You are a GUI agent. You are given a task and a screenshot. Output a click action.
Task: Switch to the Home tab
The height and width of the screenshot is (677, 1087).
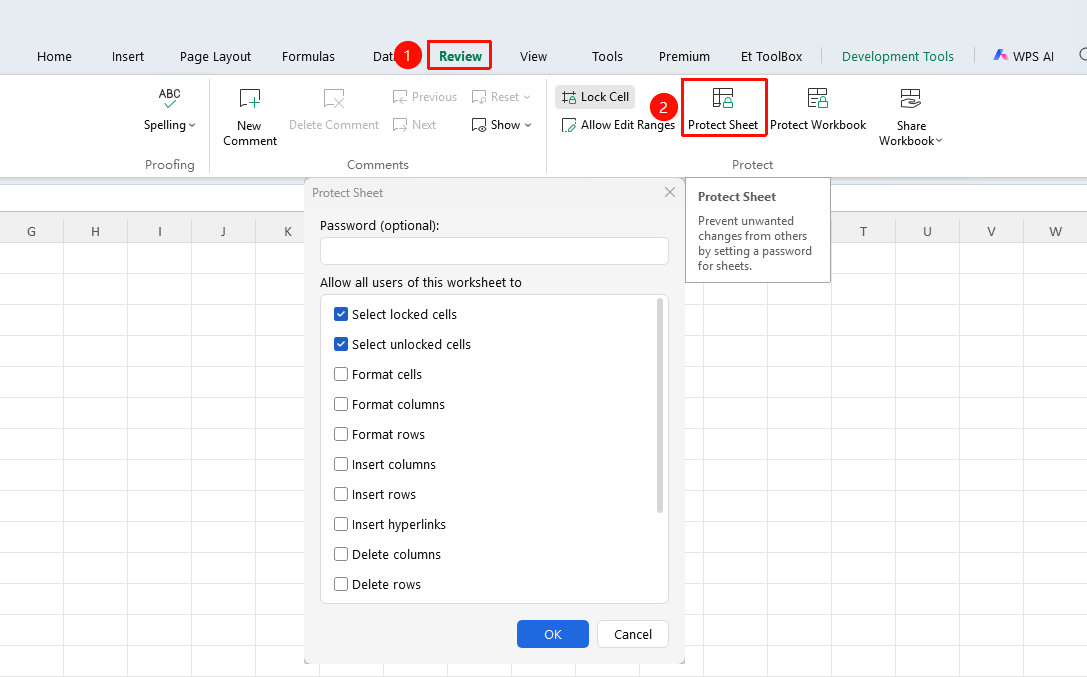pyautogui.click(x=54, y=56)
